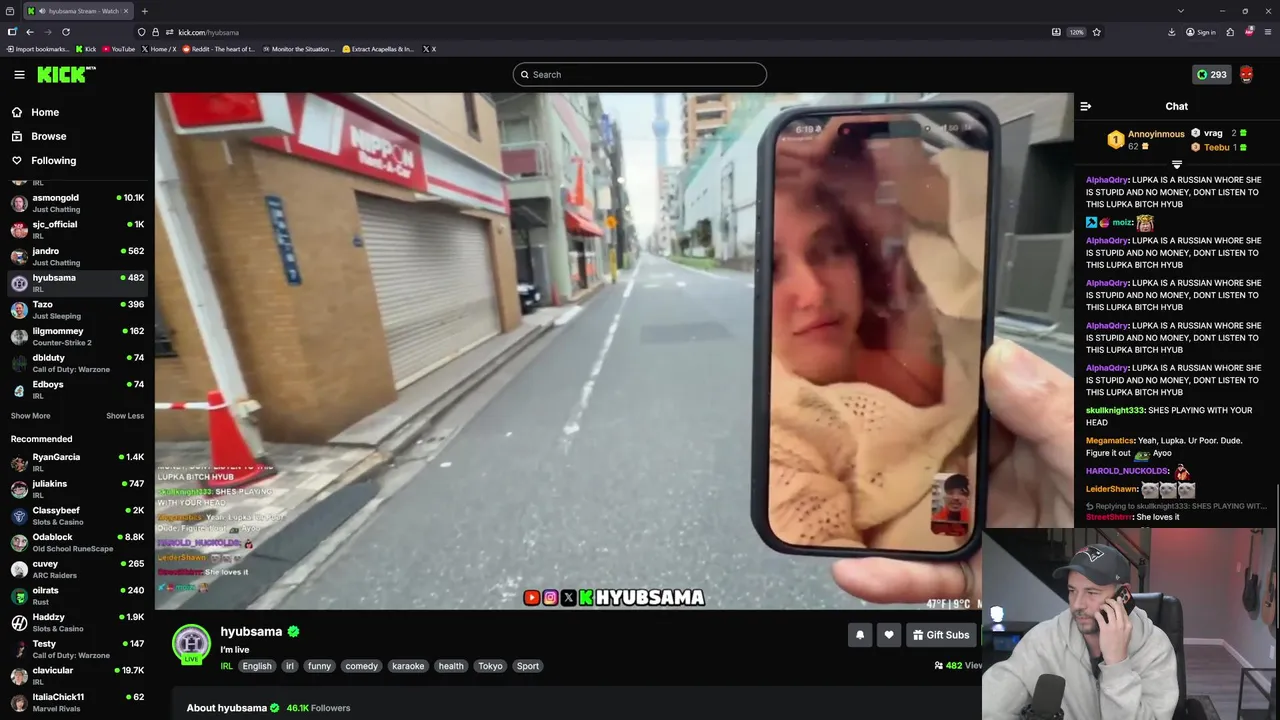Open the Browse sidebar item
The width and height of the screenshot is (1280, 720).
(48, 136)
